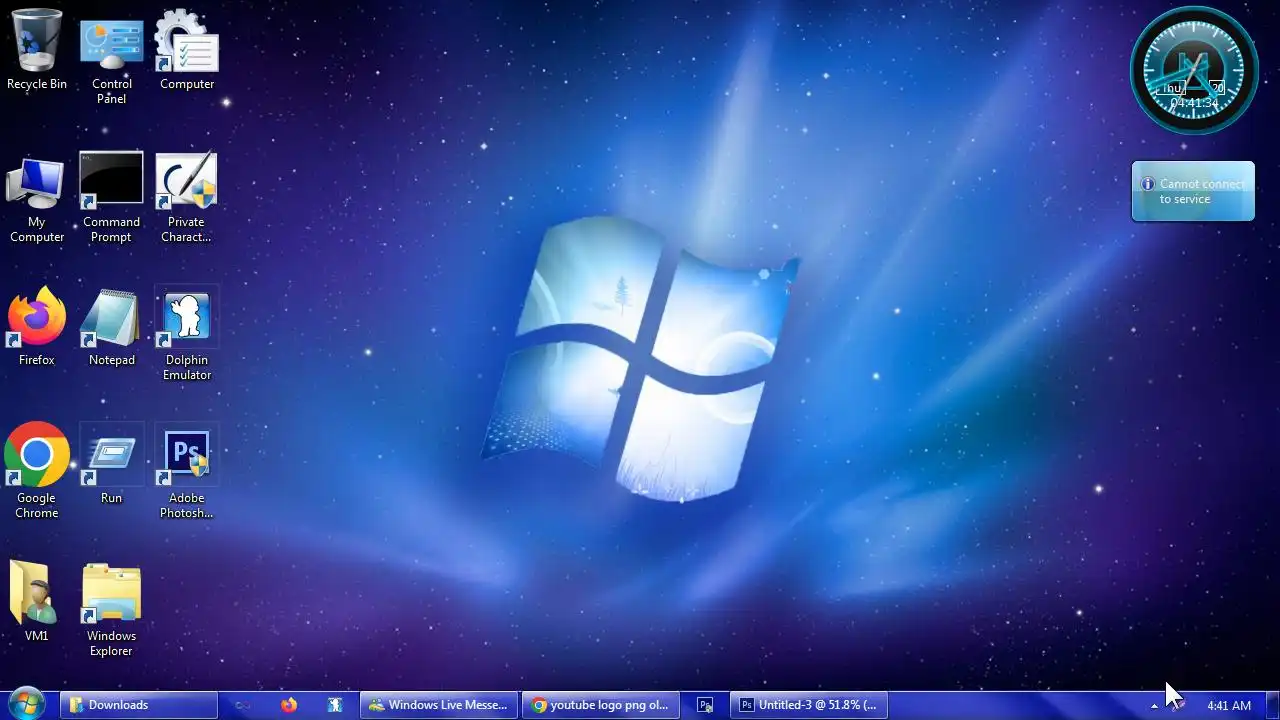Show hidden system tray icons arrow
This screenshot has width=1280, height=720.
tap(1154, 706)
